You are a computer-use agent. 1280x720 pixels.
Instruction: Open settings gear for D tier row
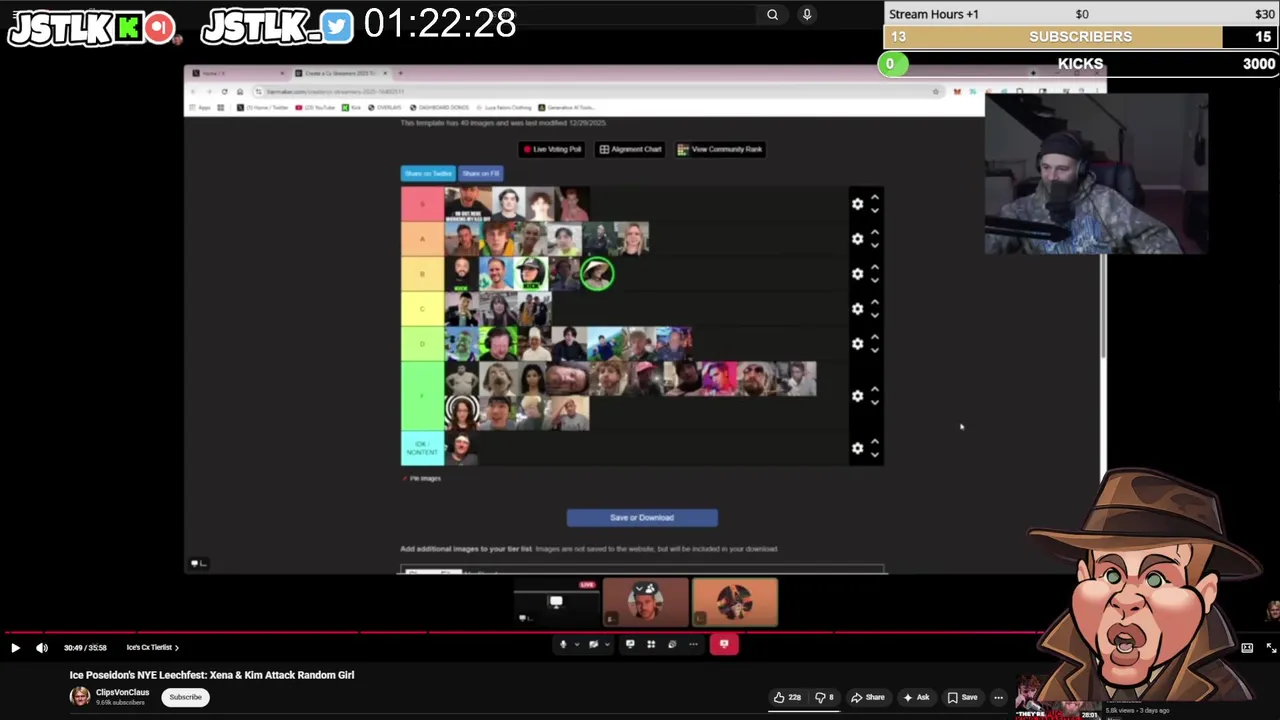coord(857,344)
